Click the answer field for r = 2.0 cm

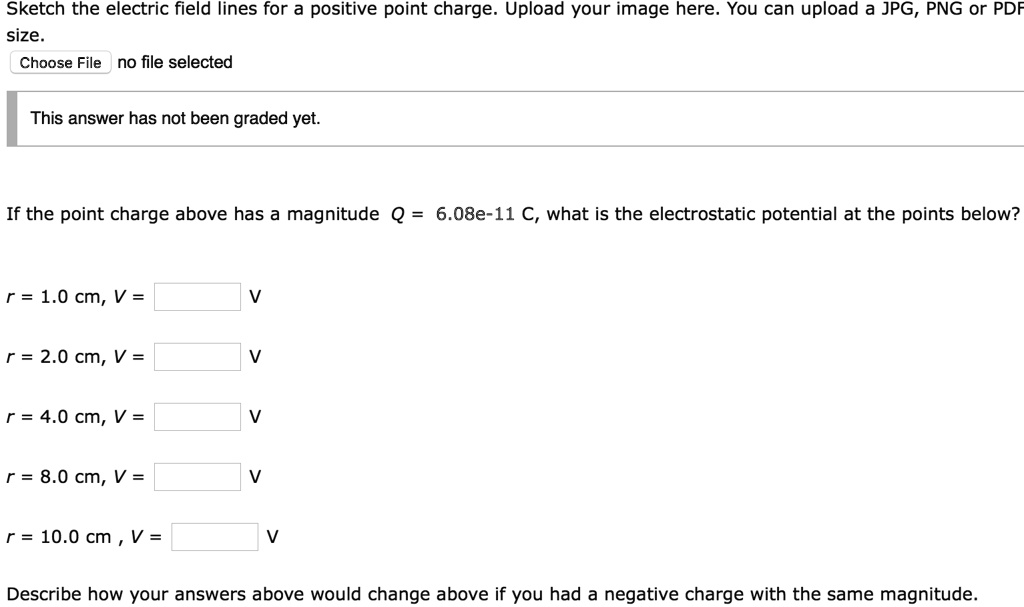coord(197,356)
